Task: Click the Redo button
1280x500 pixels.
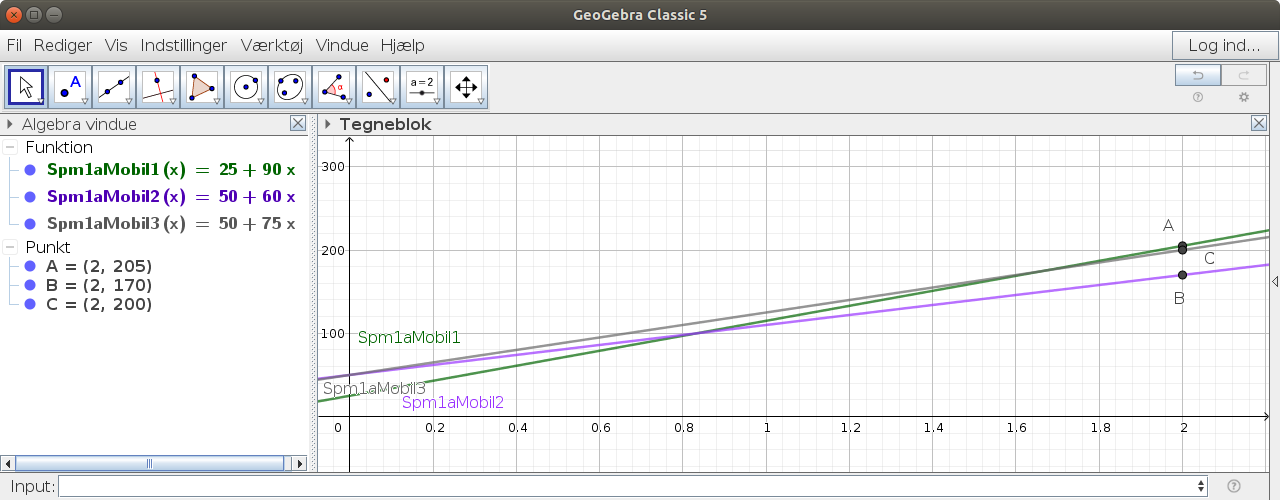Action: point(1244,75)
